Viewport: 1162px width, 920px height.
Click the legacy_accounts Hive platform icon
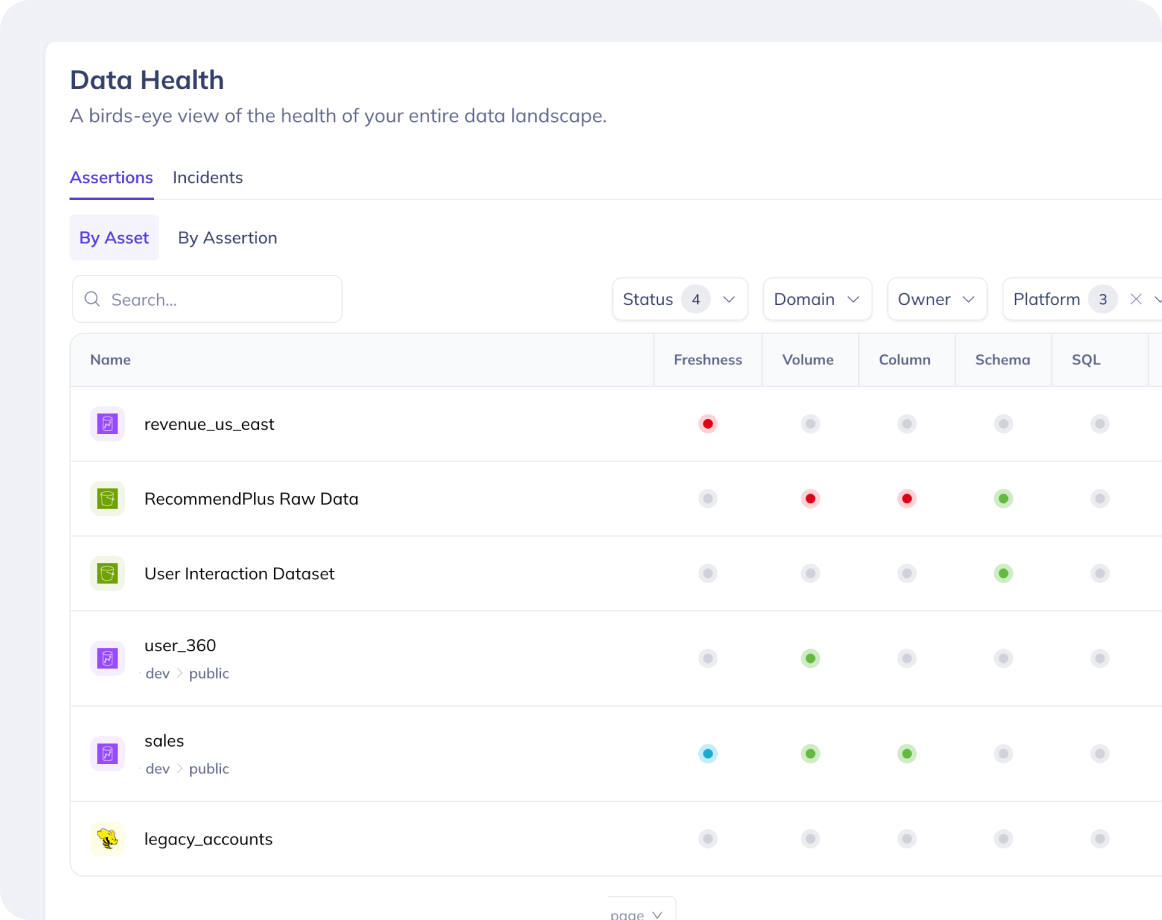pos(107,839)
